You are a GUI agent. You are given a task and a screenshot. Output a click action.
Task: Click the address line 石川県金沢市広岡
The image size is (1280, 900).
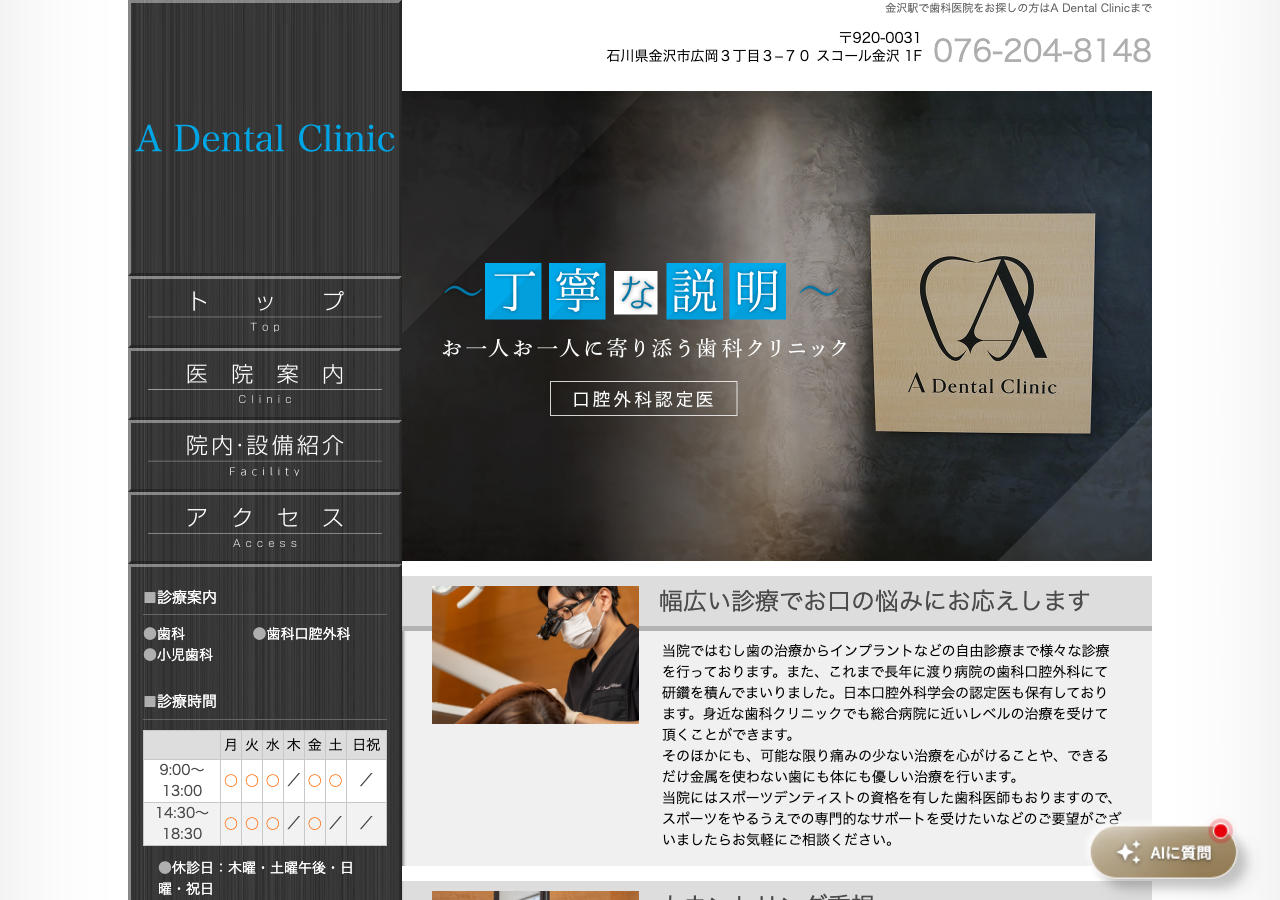(x=764, y=56)
